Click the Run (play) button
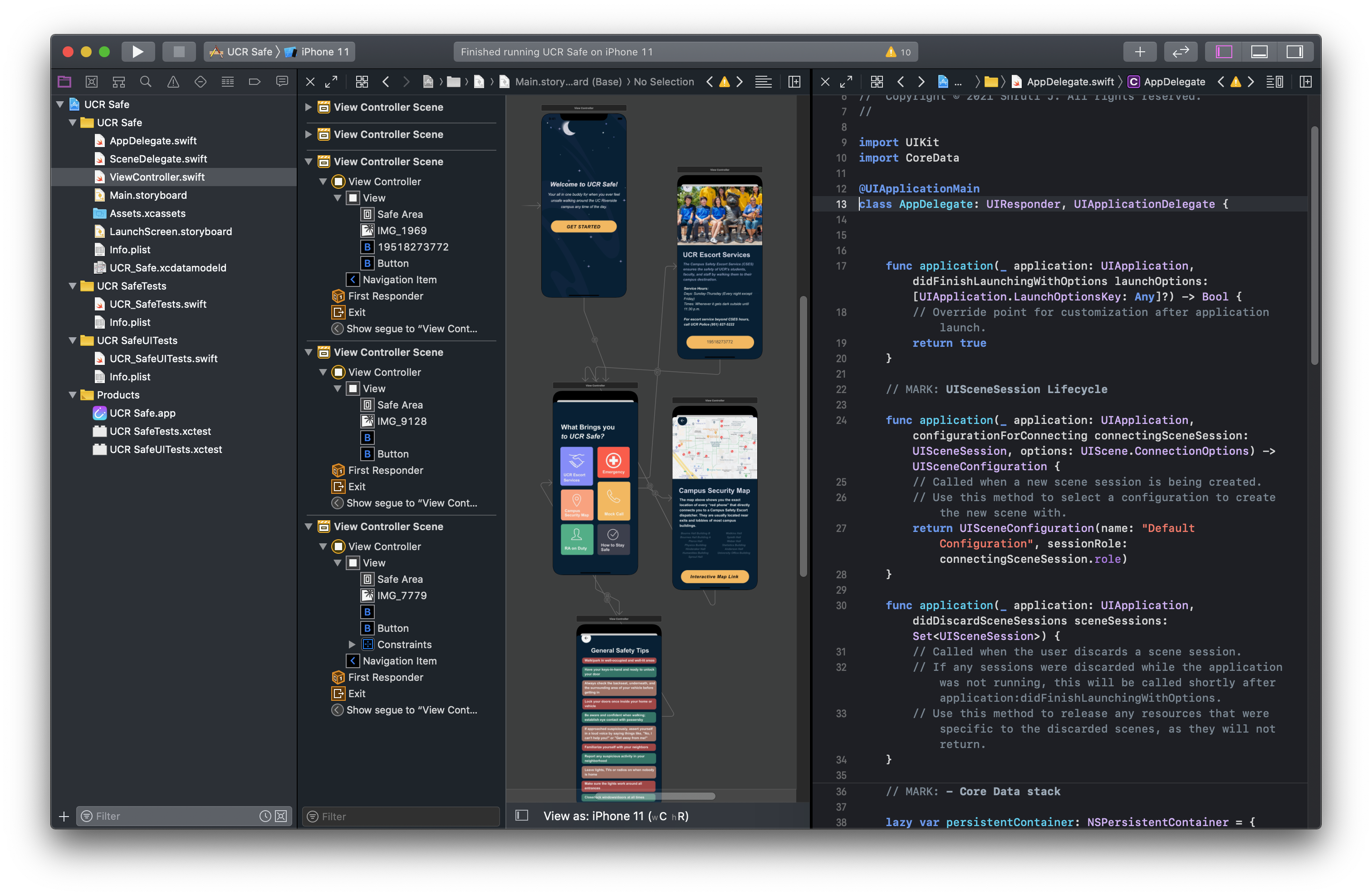This screenshot has width=1372, height=896. pyautogui.click(x=137, y=52)
